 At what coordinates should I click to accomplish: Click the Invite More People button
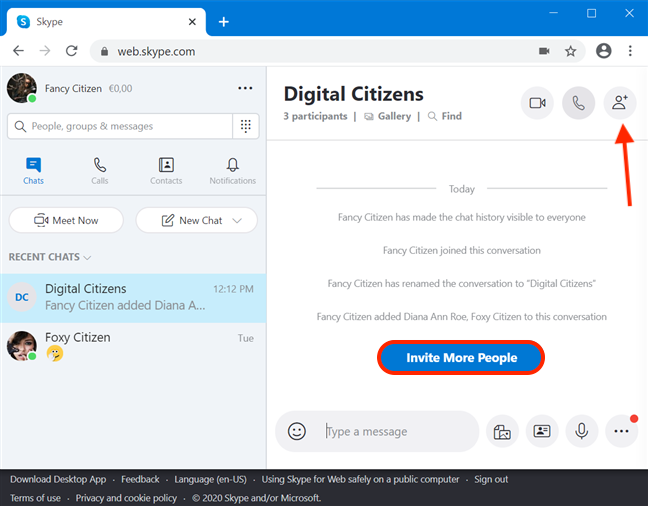[x=461, y=358]
